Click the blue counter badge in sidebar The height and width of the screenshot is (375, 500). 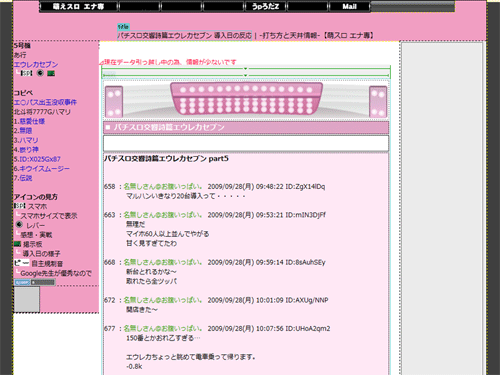[x=22, y=282]
